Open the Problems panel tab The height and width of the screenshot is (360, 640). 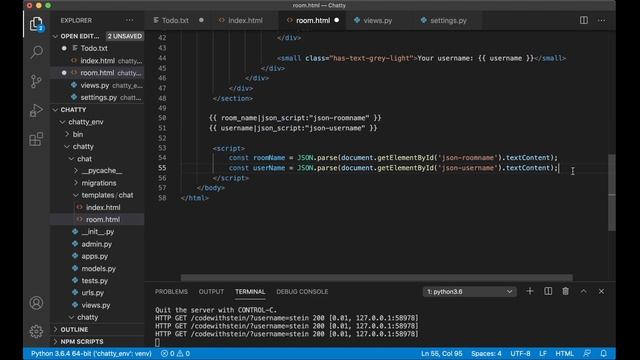pyautogui.click(x=171, y=291)
